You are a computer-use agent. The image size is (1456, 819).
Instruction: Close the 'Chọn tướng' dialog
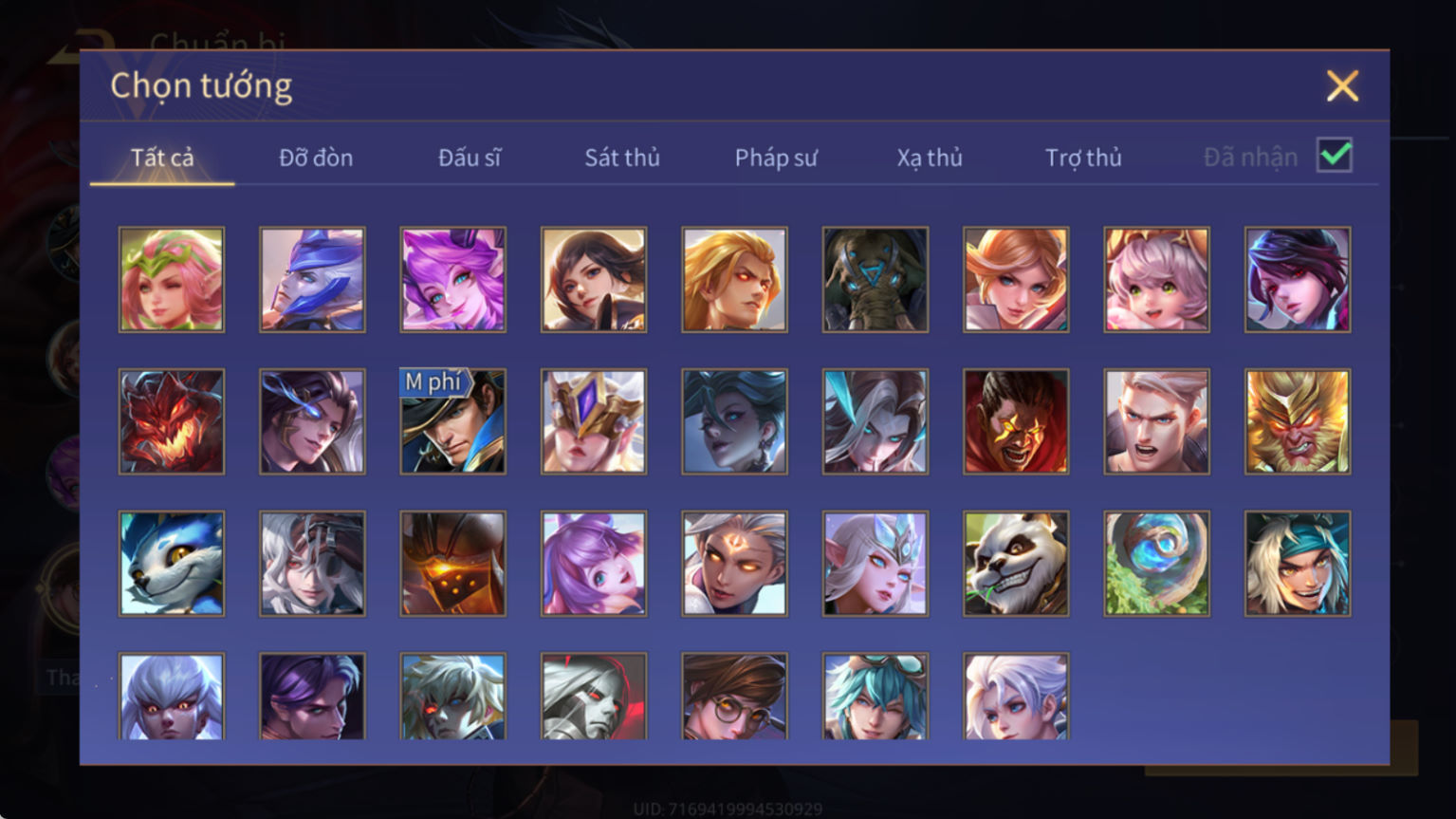point(1342,86)
